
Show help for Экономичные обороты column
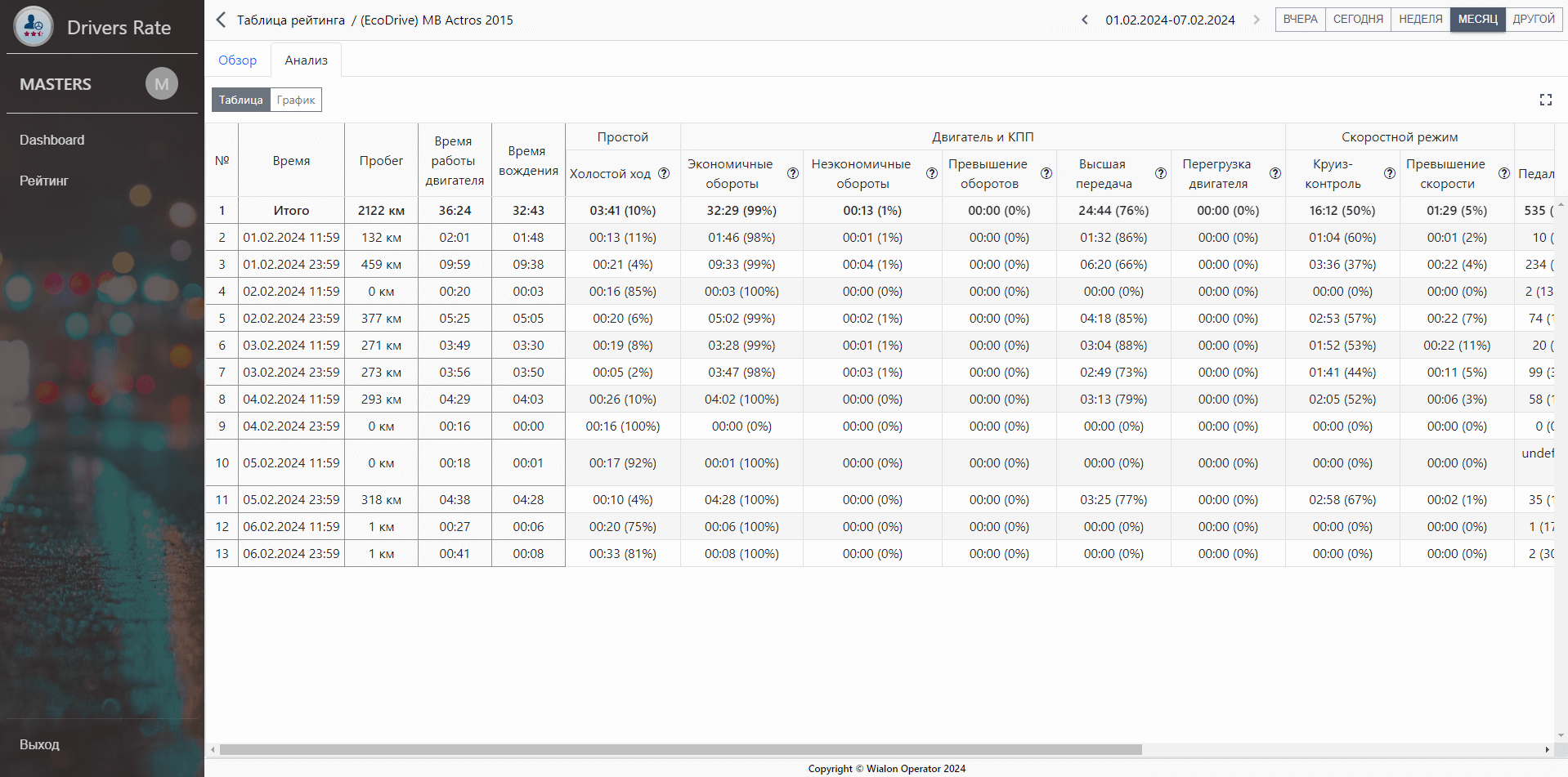coord(792,173)
